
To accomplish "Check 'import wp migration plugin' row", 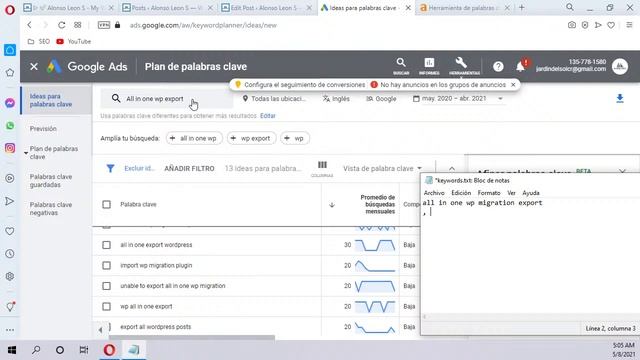I will pyautogui.click(x=107, y=265).
